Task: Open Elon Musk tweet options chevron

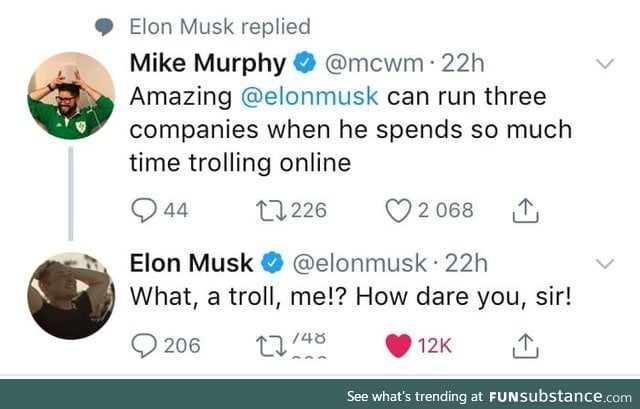Action: click(x=605, y=264)
